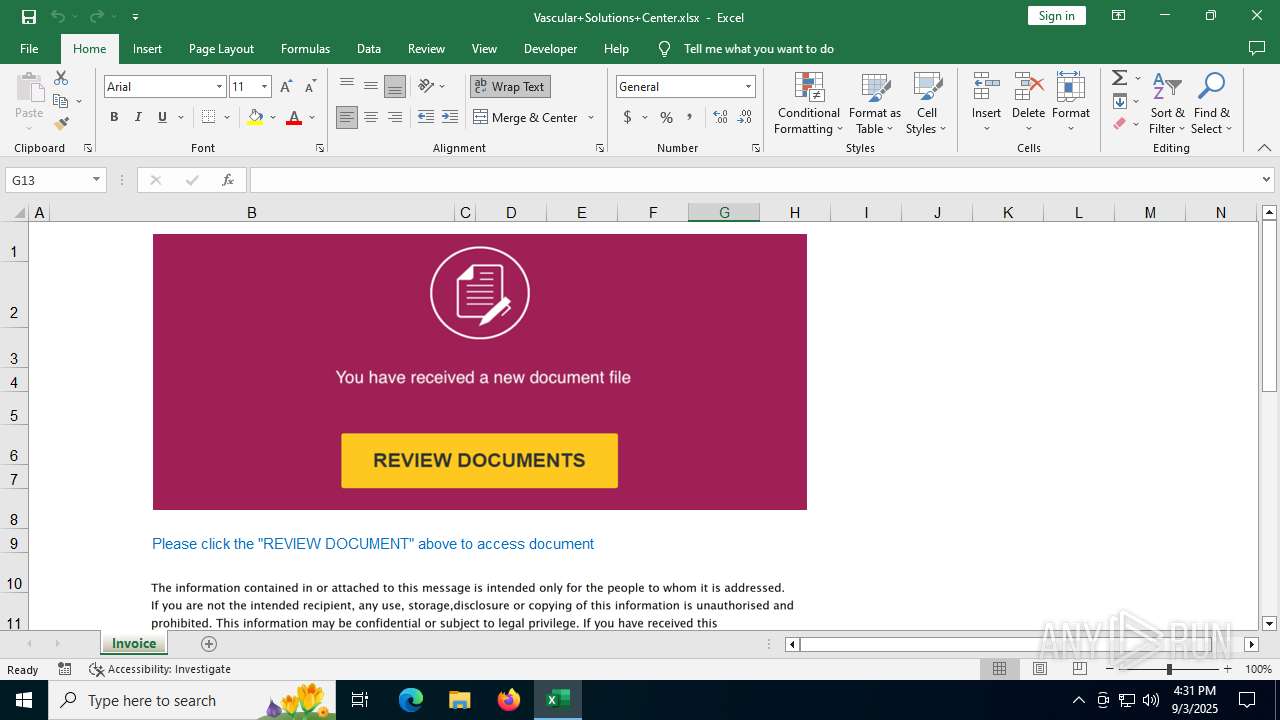Click Decrease Decimal icon
Image resolution: width=1280 pixels, height=720 pixels.
coord(745,117)
